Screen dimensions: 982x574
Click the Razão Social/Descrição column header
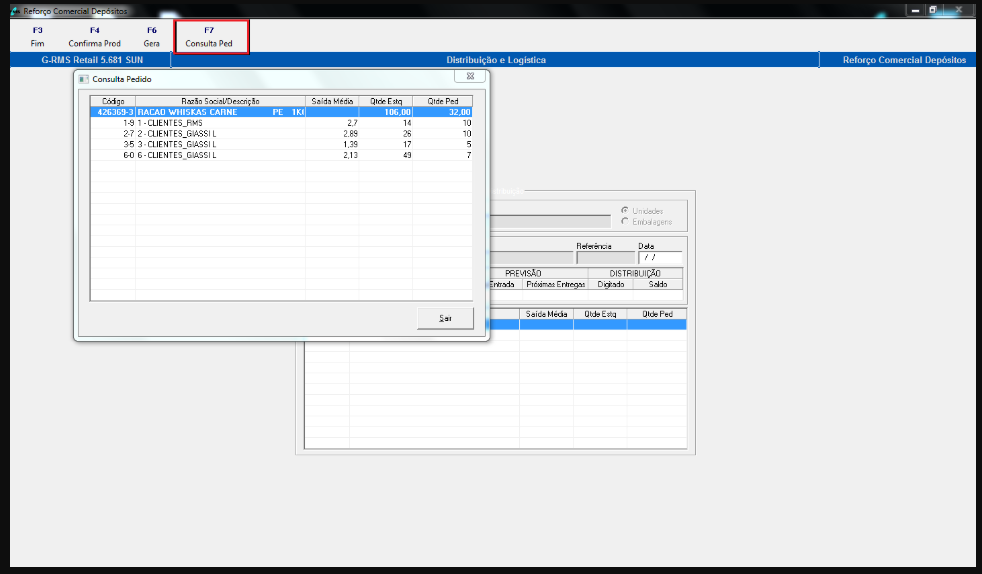coord(220,101)
